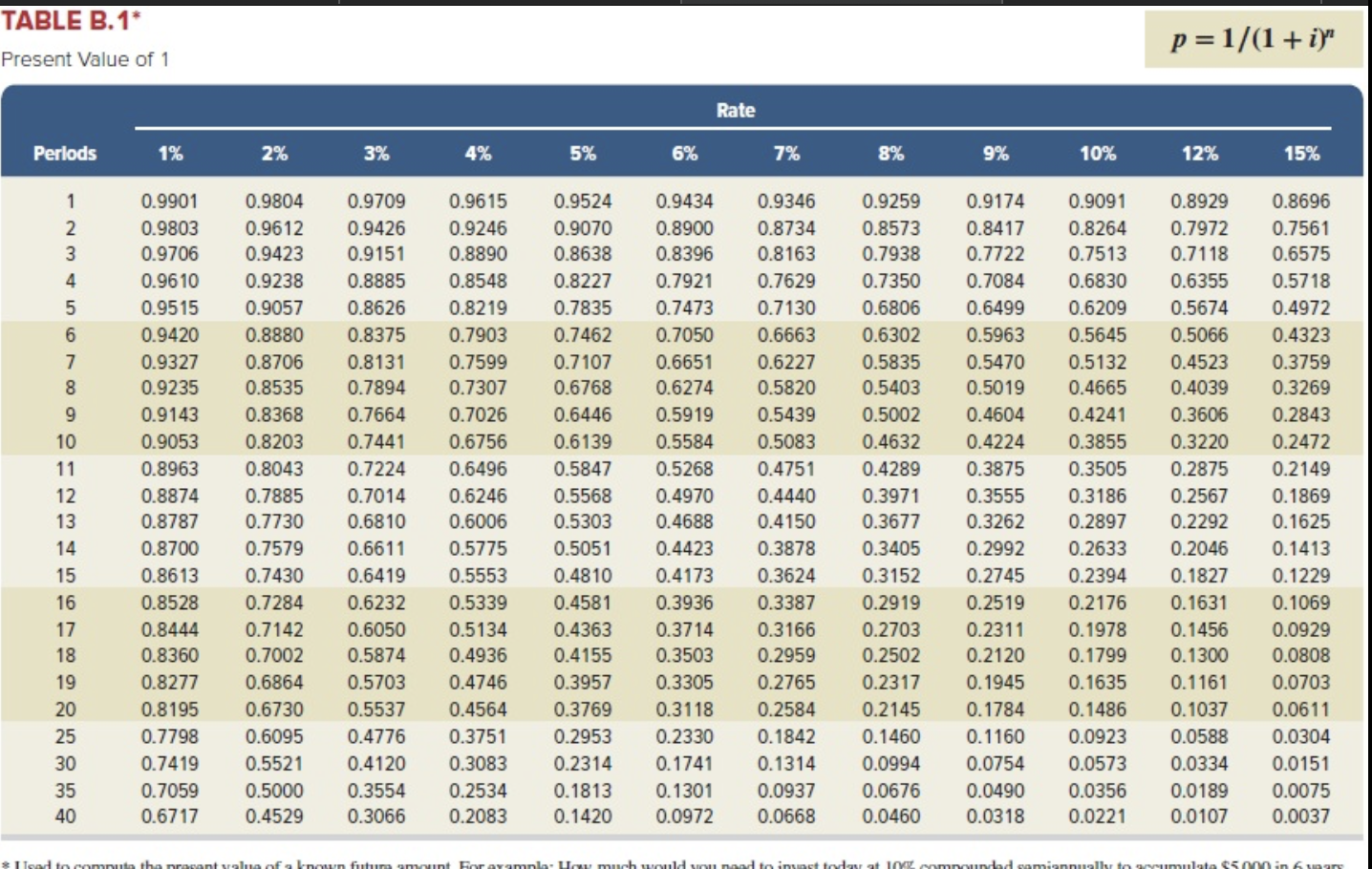Click the period label 13 in Periods column
This screenshot has width=1372, height=869.
pyautogui.click(x=65, y=521)
